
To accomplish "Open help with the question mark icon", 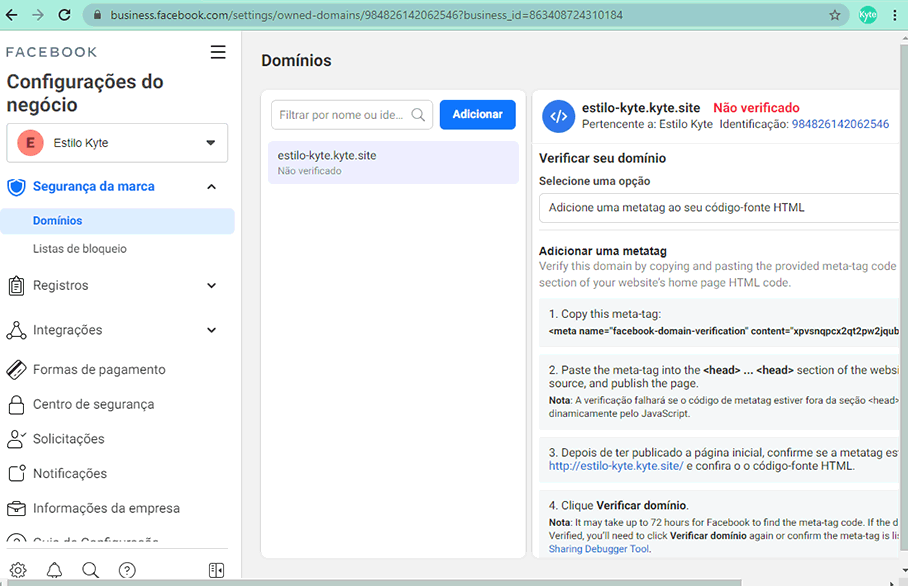I will coord(127,570).
